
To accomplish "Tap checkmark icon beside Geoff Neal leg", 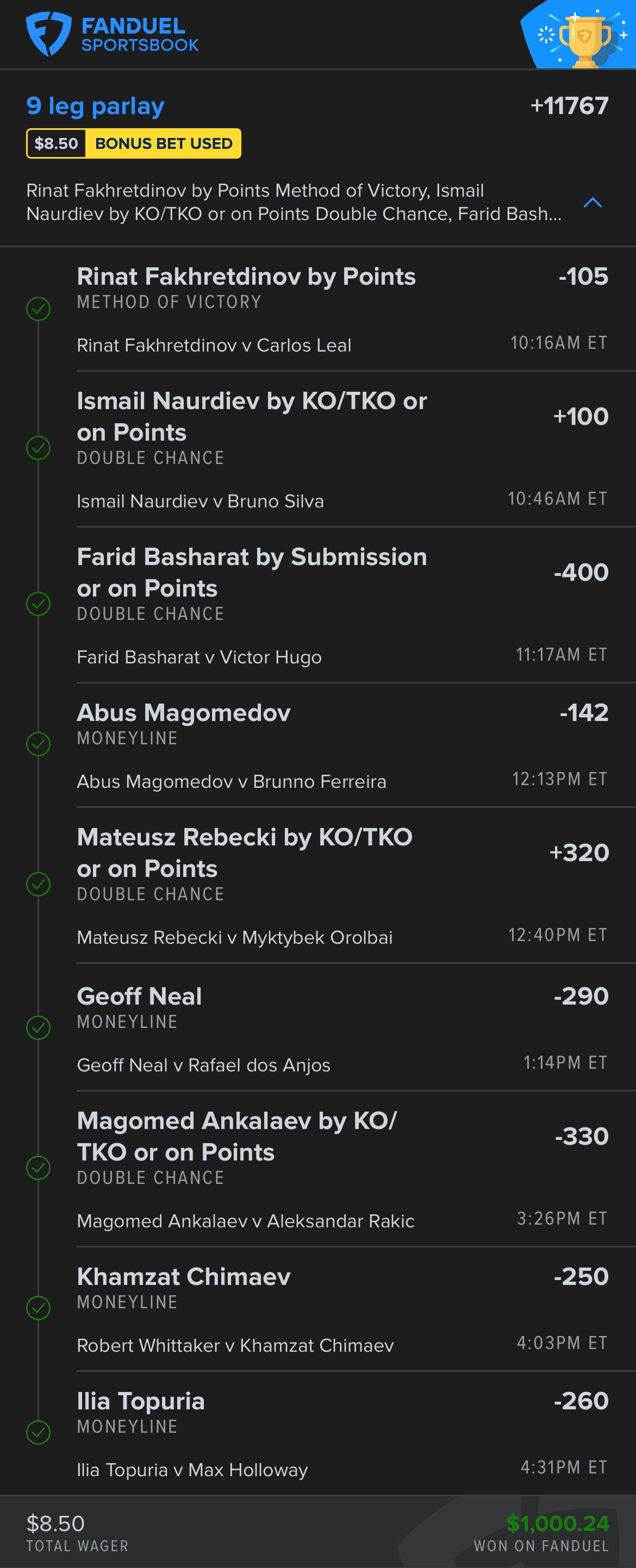I will tap(39, 1027).
